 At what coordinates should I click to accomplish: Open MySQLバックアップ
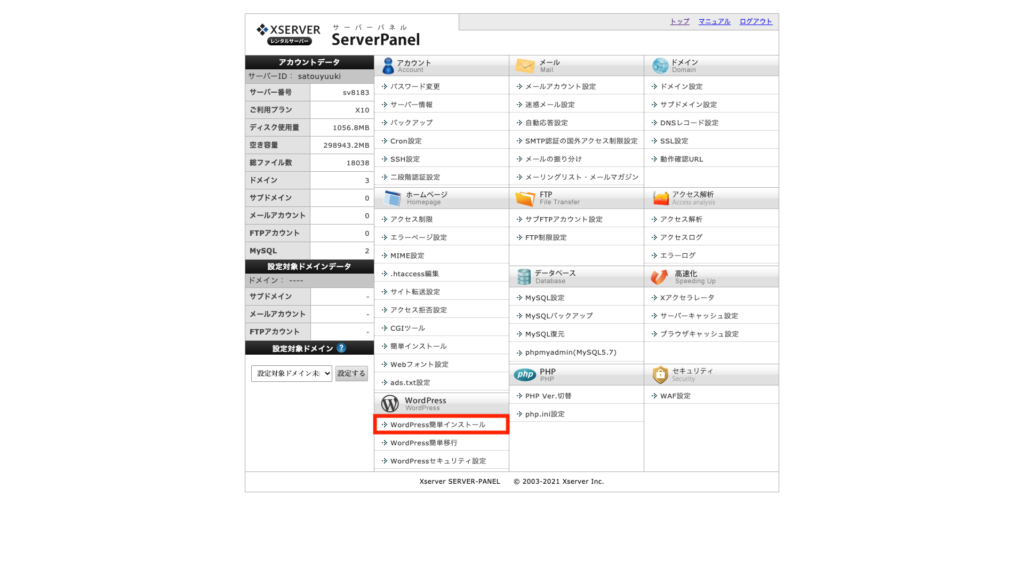point(559,316)
